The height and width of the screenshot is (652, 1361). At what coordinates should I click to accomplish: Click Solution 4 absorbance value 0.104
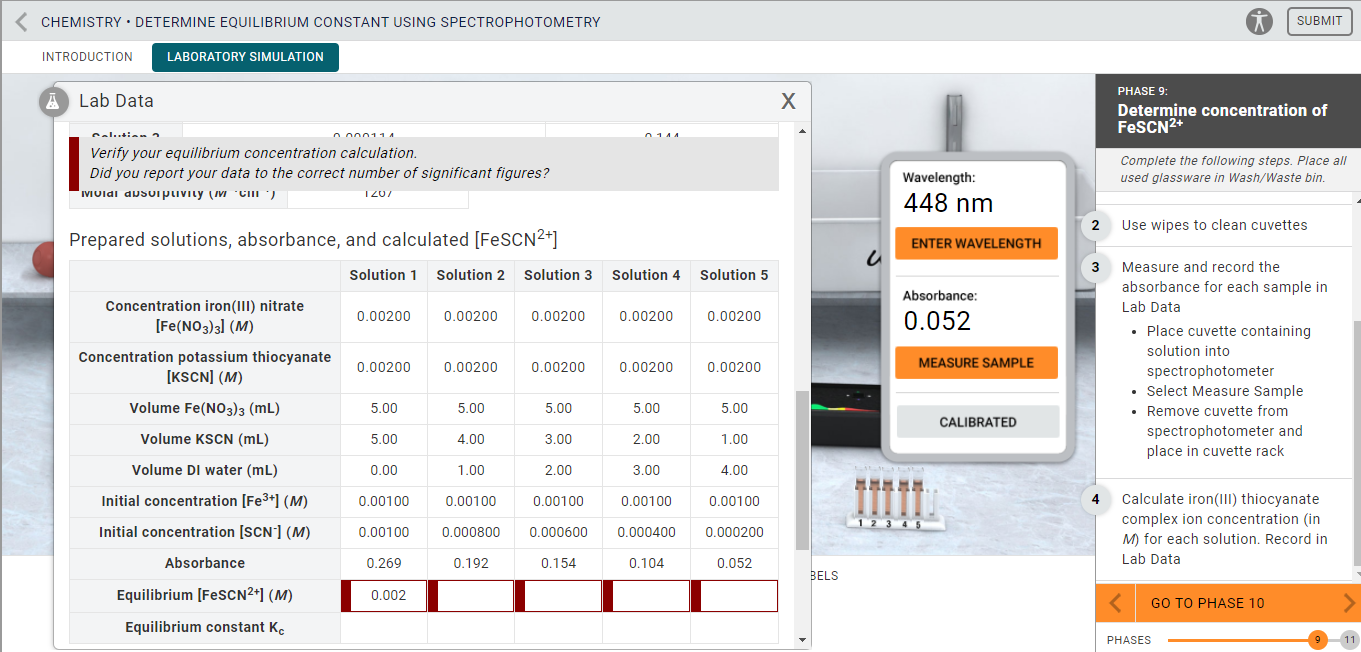pos(647,564)
